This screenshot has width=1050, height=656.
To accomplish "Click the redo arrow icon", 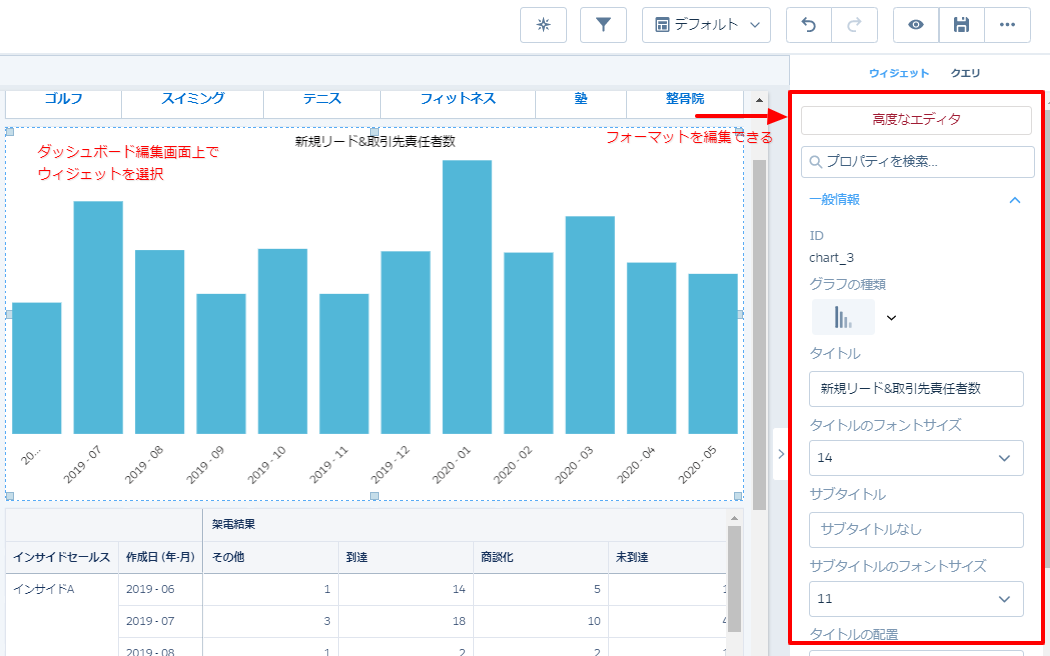I will [x=854, y=25].
